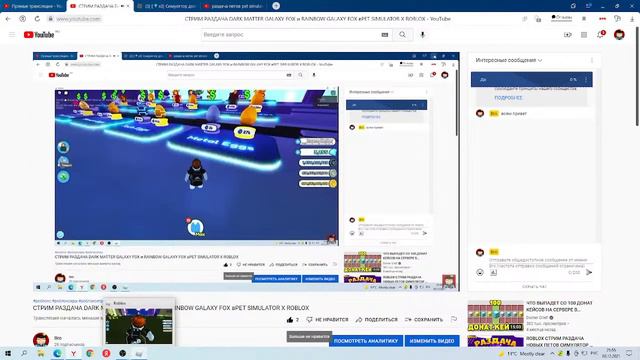Open taskbar search magnifier
The height and width of the screenshot is (360, 640).
pyautogui.click(x=24, y=353)
